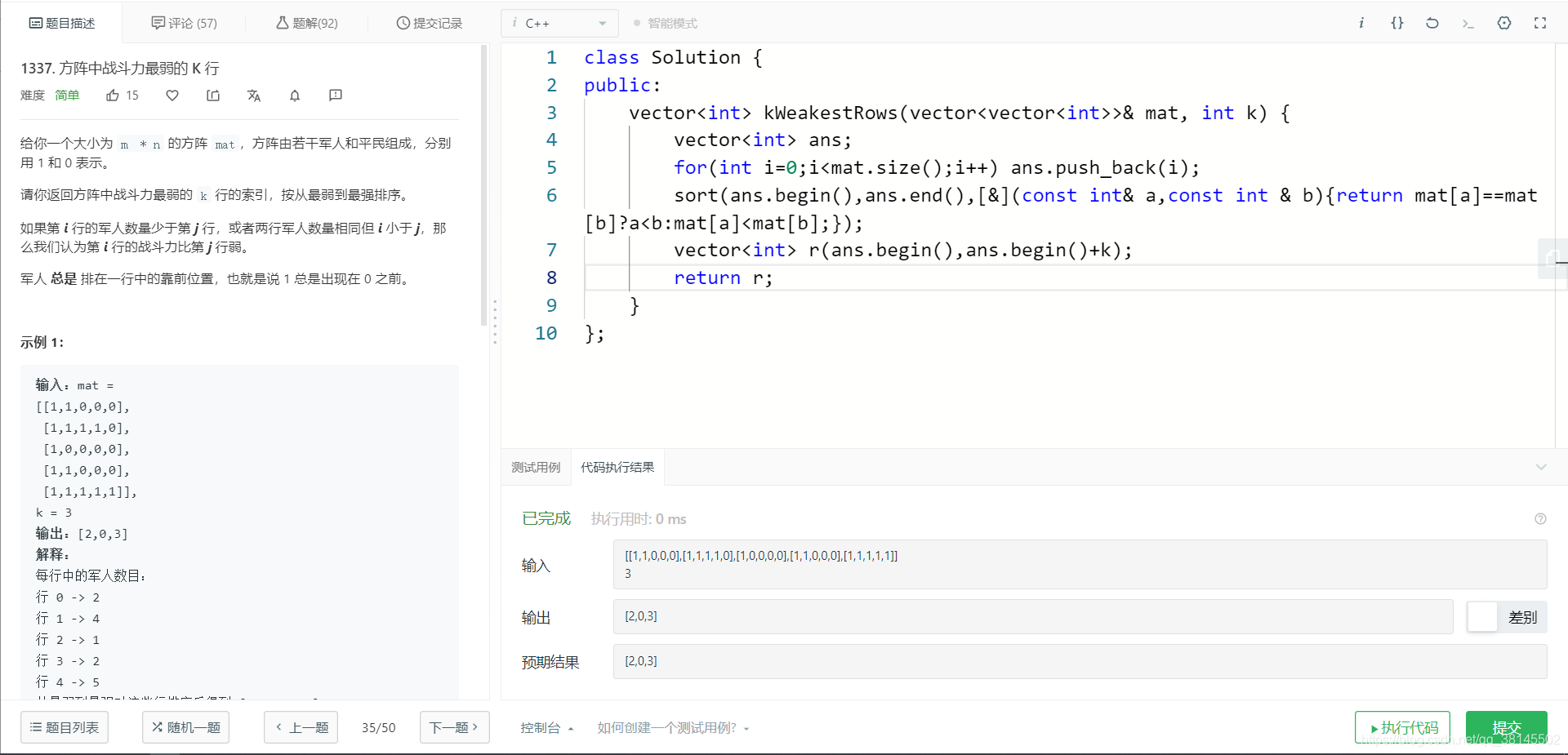Toggle the 差别 diff switch
The width and height of the screenshot is (1568, 755).
(x=1507, y=617)
